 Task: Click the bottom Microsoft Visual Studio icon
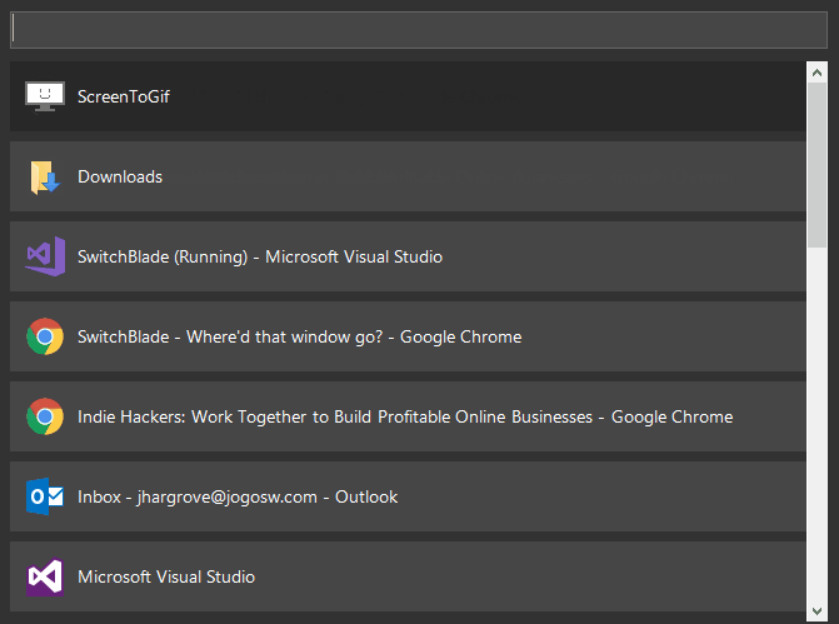pos(45,577)
